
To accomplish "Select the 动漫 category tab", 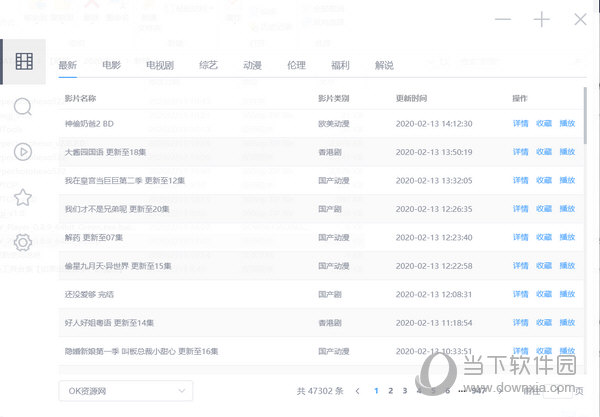I will tap(251, 65).
